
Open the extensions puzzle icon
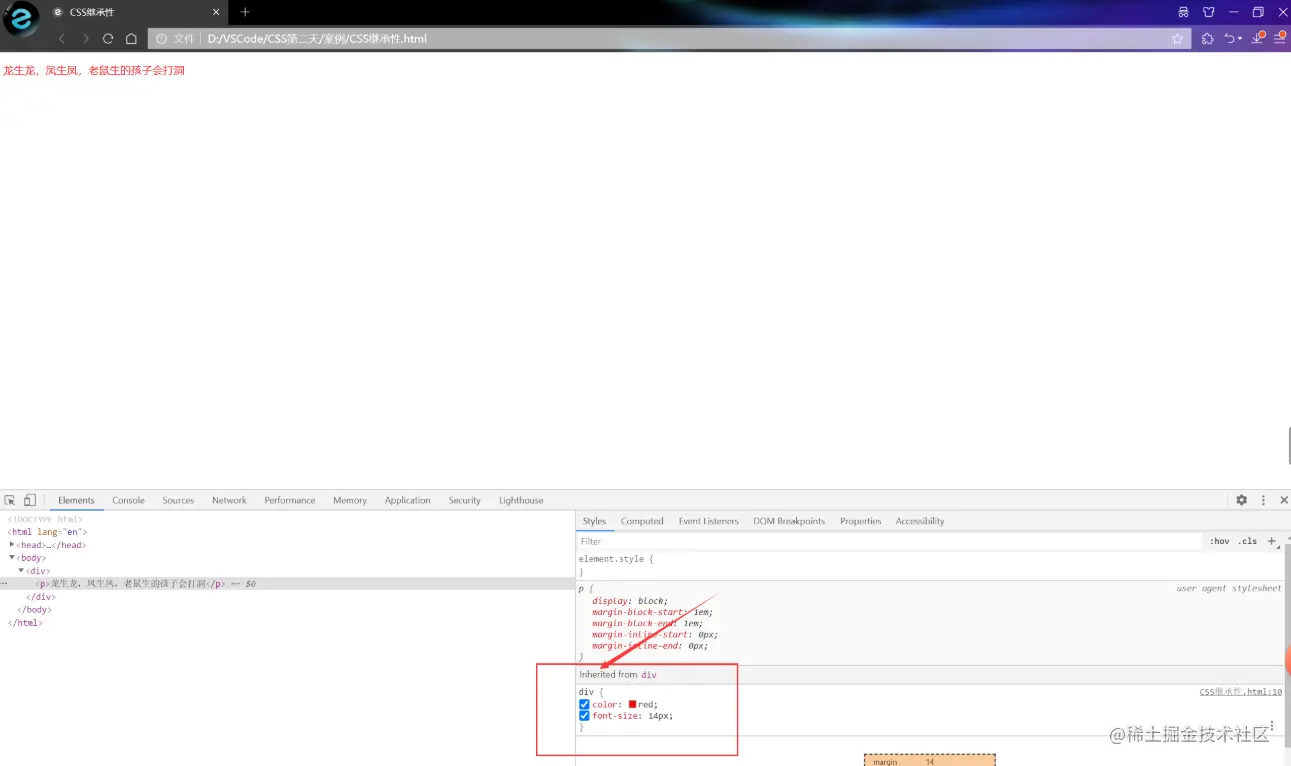coord(1207,38)
